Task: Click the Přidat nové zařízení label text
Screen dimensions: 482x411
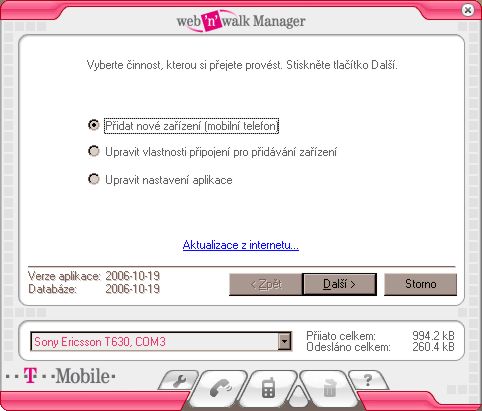Action: tap(191, 126)
